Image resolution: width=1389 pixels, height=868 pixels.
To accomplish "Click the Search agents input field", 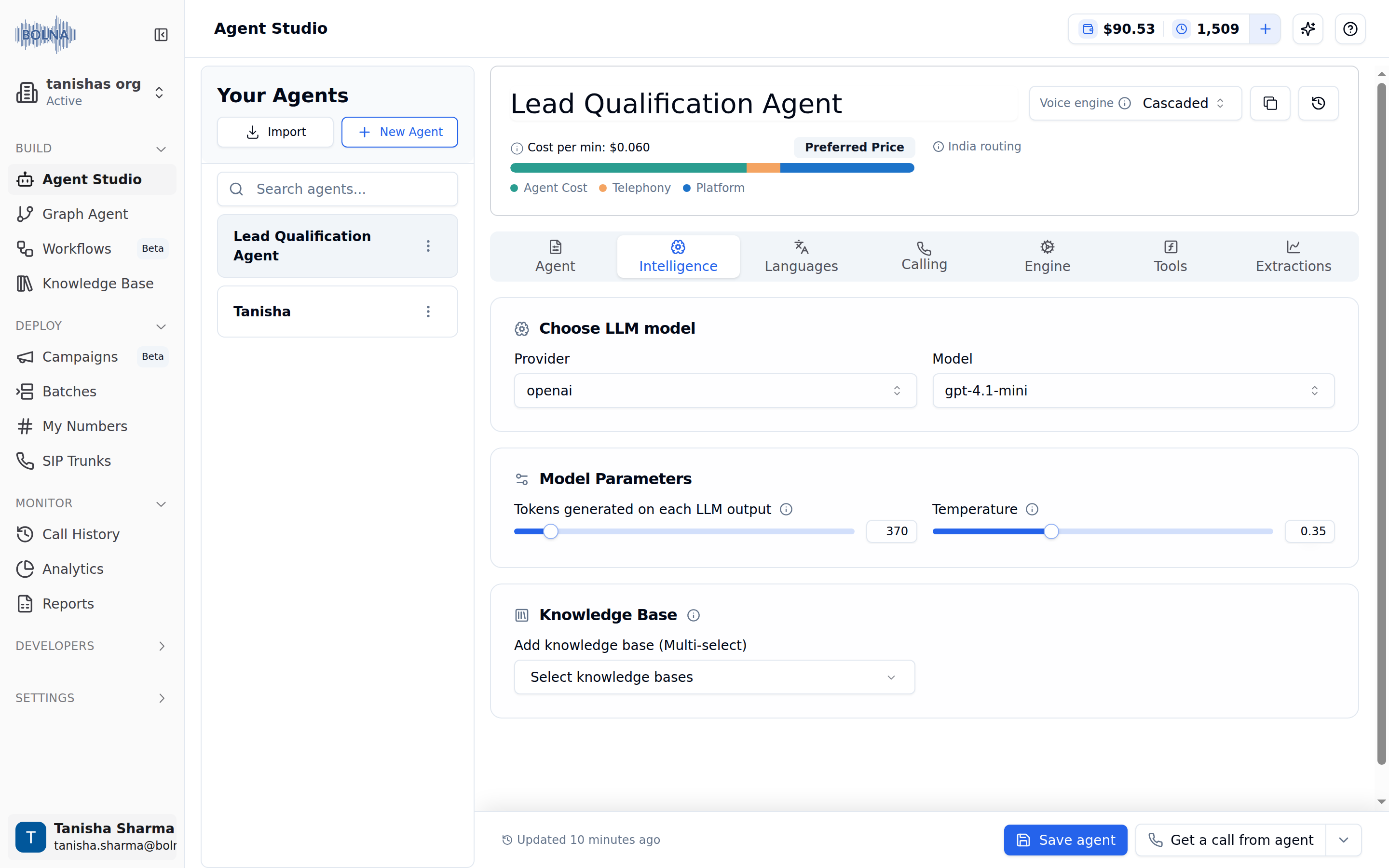I will 338,189.
